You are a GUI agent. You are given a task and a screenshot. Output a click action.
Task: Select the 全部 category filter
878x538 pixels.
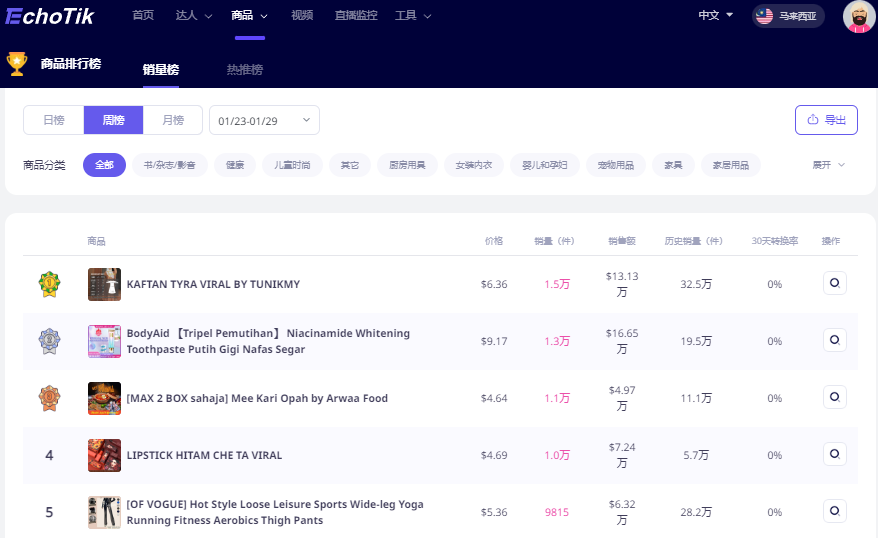[104, 165]
